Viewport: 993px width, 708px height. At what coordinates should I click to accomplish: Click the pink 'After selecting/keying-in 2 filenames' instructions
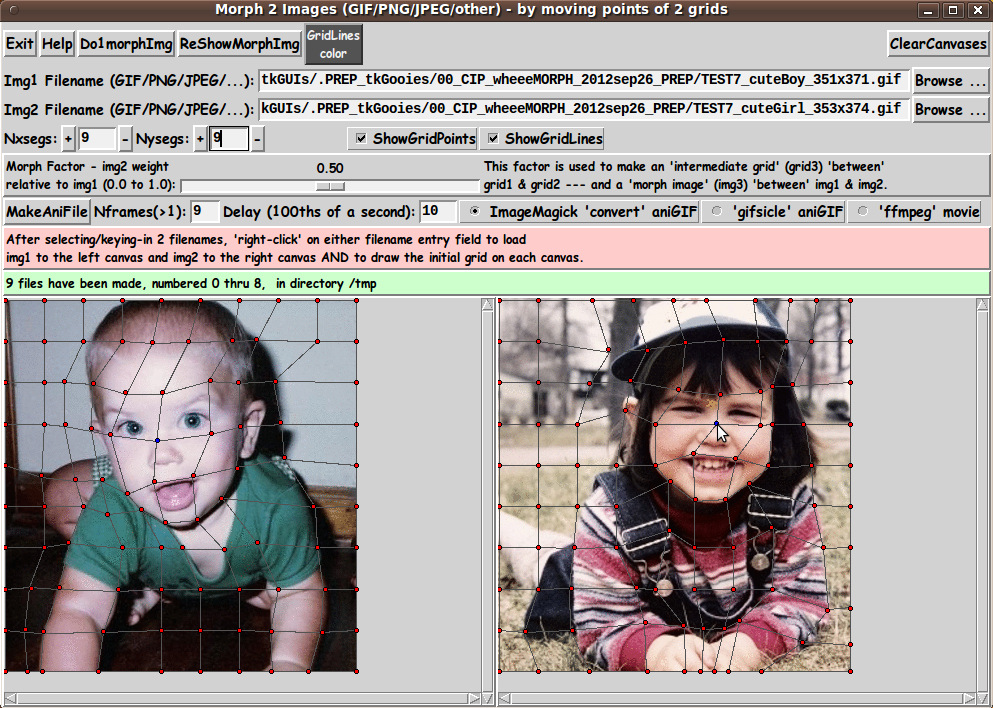coord(294,249)
